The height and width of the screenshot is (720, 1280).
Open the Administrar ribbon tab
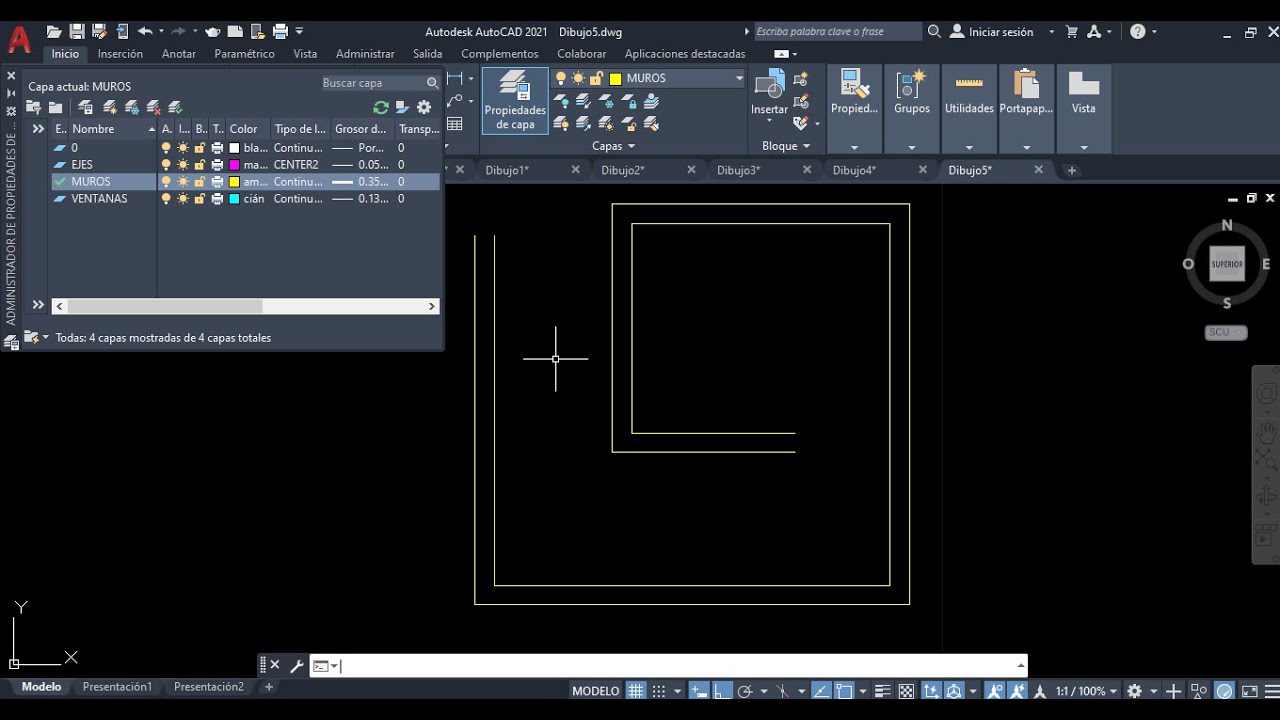(x=365, y=54)
